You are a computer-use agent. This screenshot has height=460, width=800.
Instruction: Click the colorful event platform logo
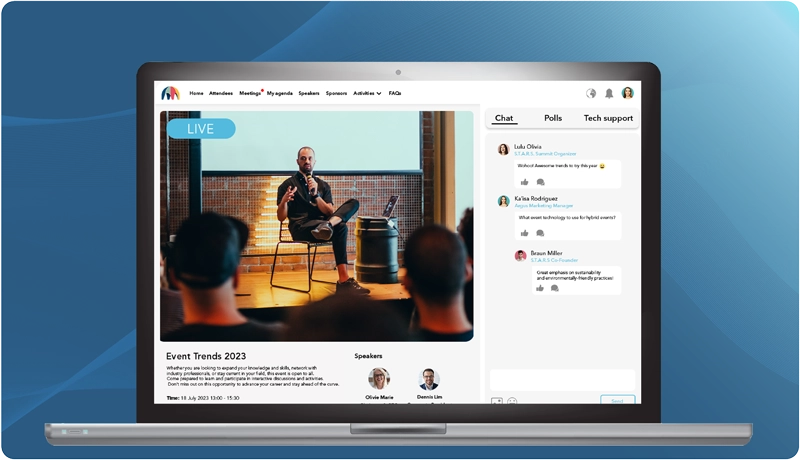(x=171, y=93)
